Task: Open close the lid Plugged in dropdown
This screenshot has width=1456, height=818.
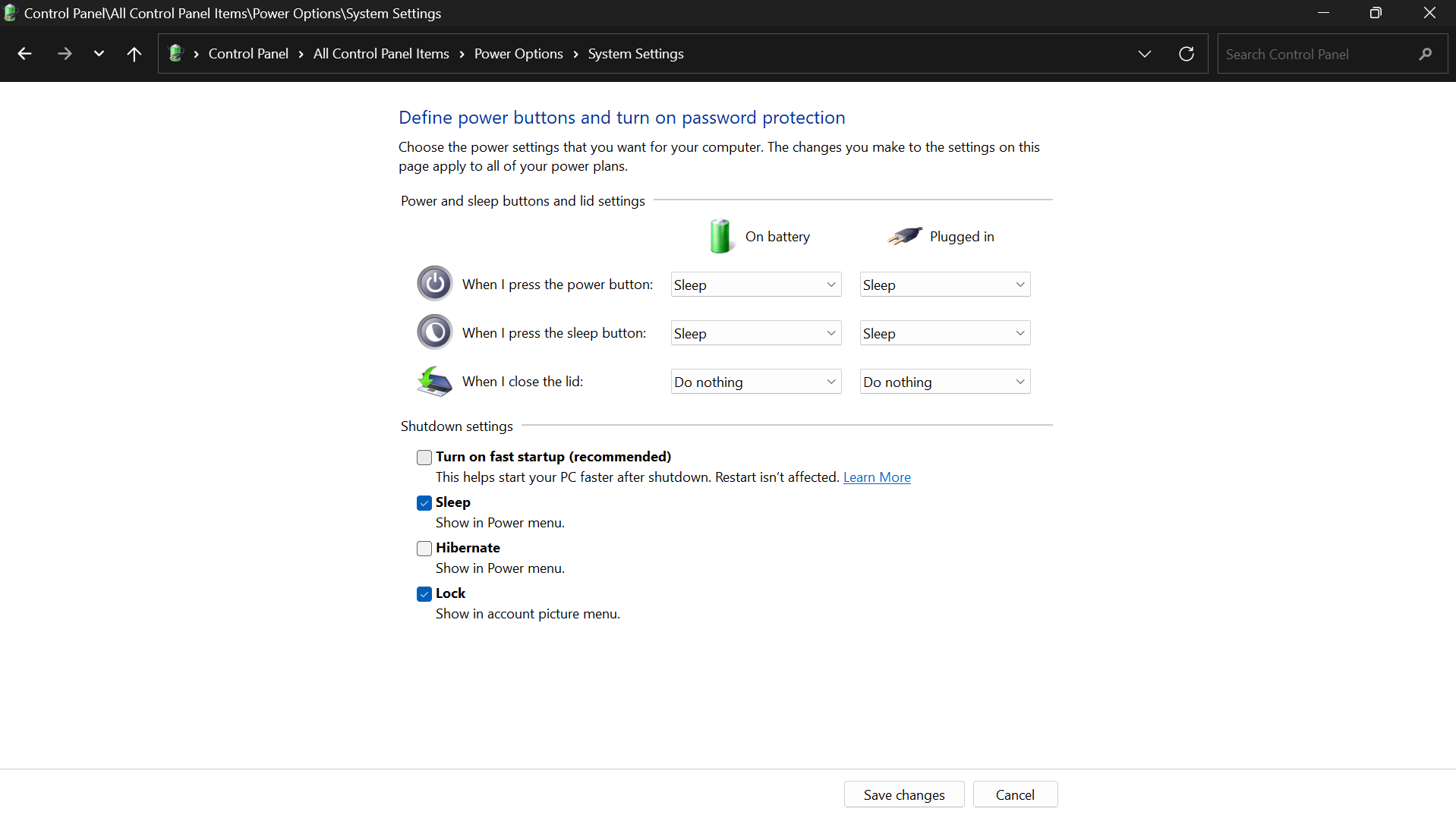Action: 945,382
